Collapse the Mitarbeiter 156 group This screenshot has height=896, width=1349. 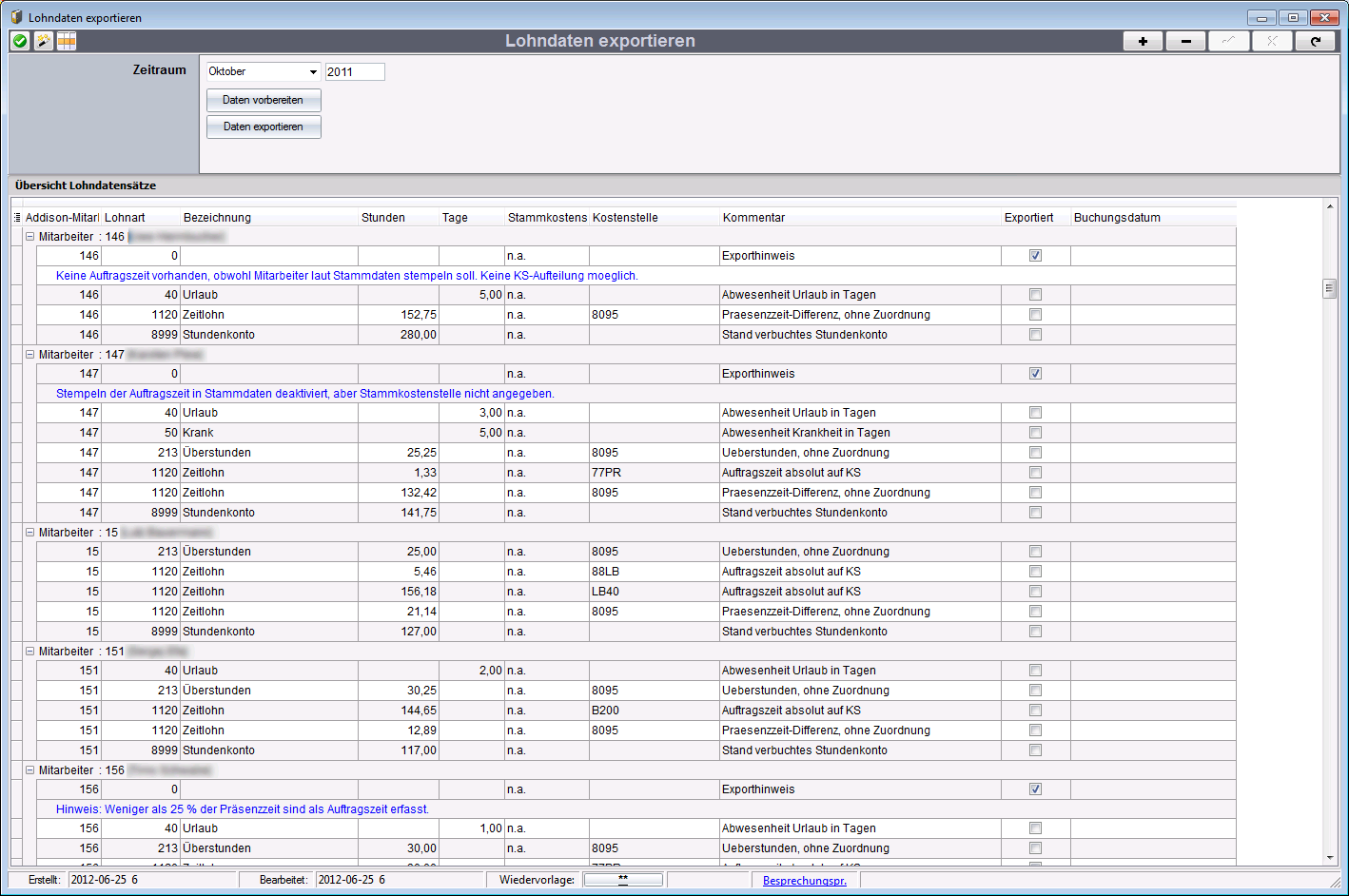coord(29,770)
